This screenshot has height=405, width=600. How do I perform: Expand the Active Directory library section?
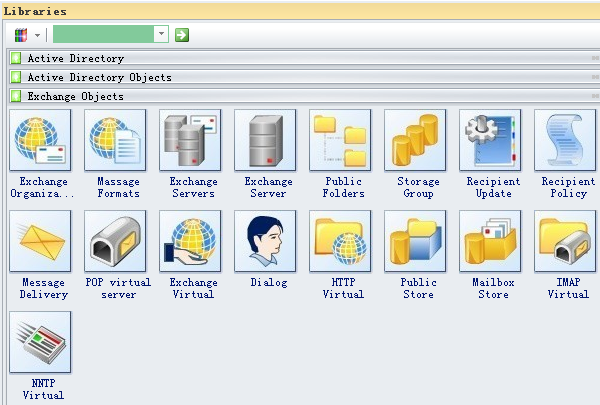point(75,59)
